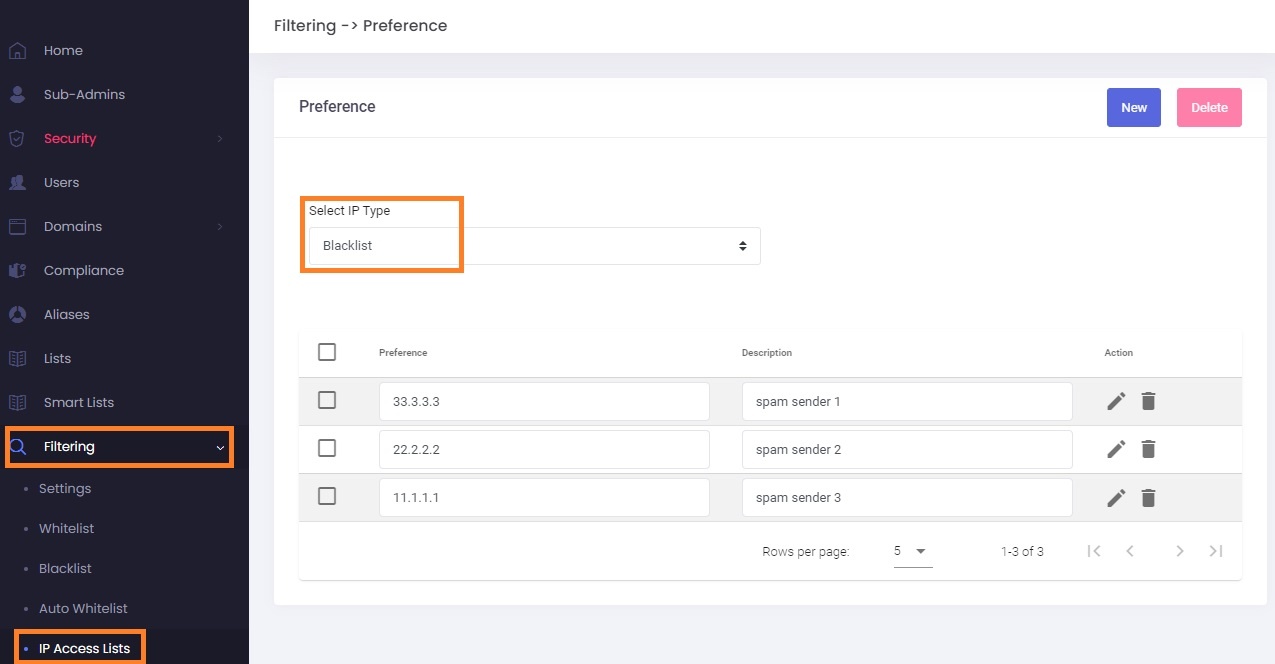Image resolution: width=1275 pixels, height=664 pixels.
Task: Edit the 33.3.3.3 row with pencil icon
Action: (1116, 401)
